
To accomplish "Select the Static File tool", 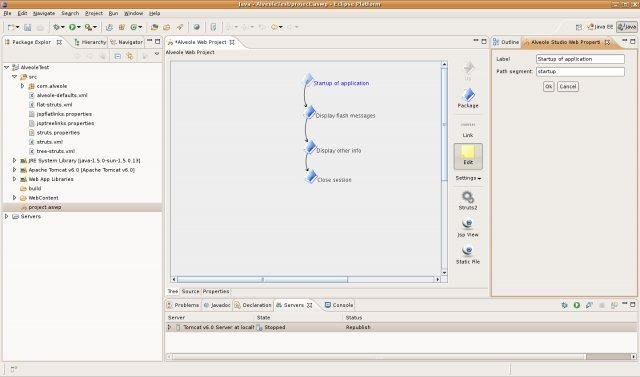I will tap(468, 255).
